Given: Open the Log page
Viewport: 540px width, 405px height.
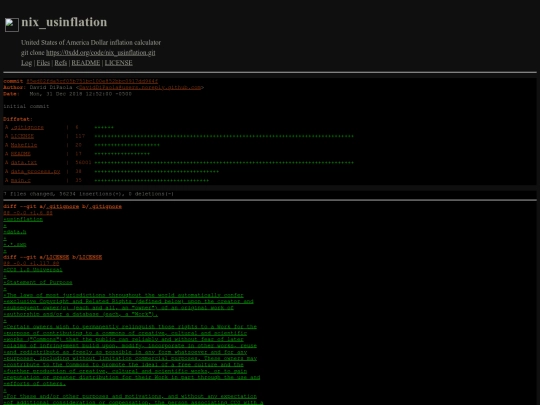Looking at the screenshot, I should 27,63.
